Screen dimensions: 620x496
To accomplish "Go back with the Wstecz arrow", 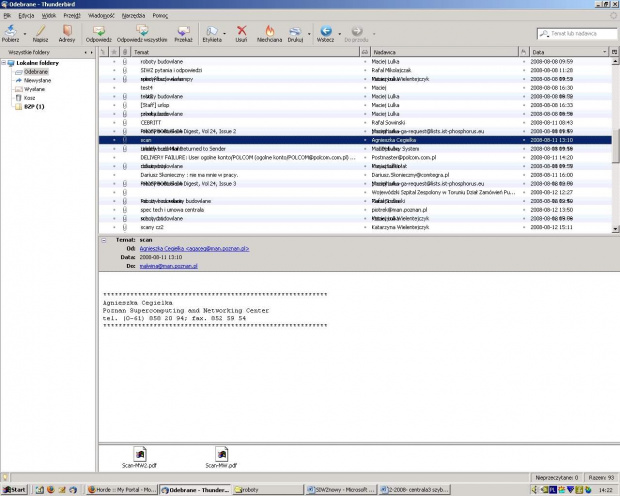I will pos(324,31).
